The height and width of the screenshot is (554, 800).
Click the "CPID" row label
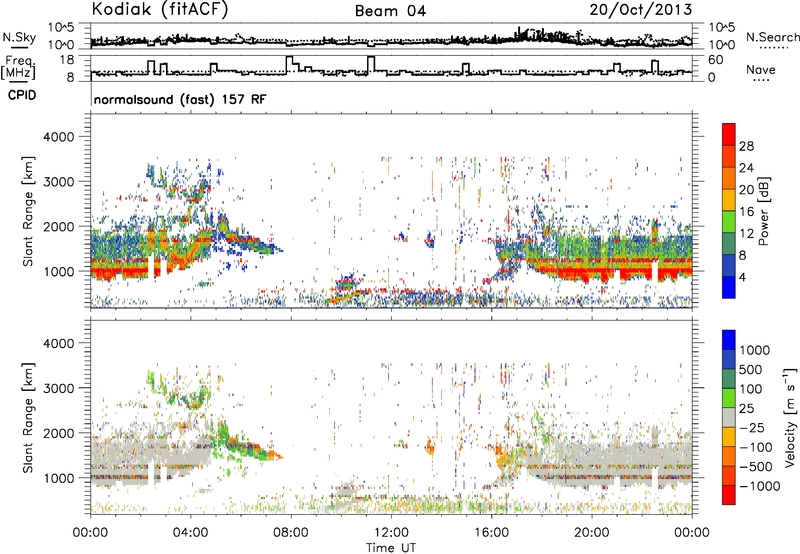(22, 95)
